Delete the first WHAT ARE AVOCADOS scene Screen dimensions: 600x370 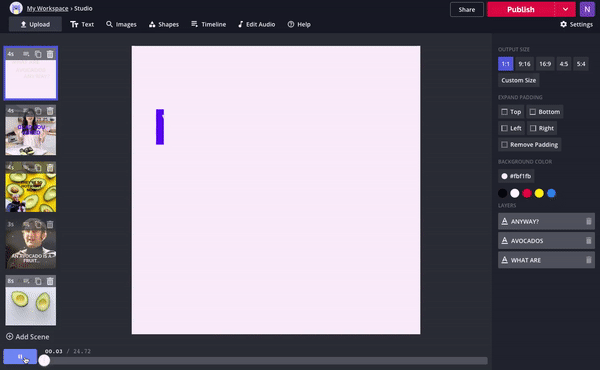(x=50, y=54)
